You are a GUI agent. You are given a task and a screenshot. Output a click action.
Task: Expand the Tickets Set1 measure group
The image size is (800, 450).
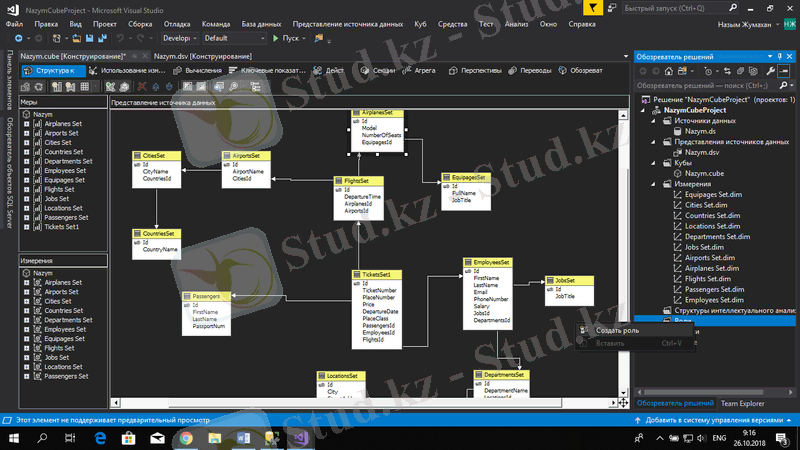(27, 227)
